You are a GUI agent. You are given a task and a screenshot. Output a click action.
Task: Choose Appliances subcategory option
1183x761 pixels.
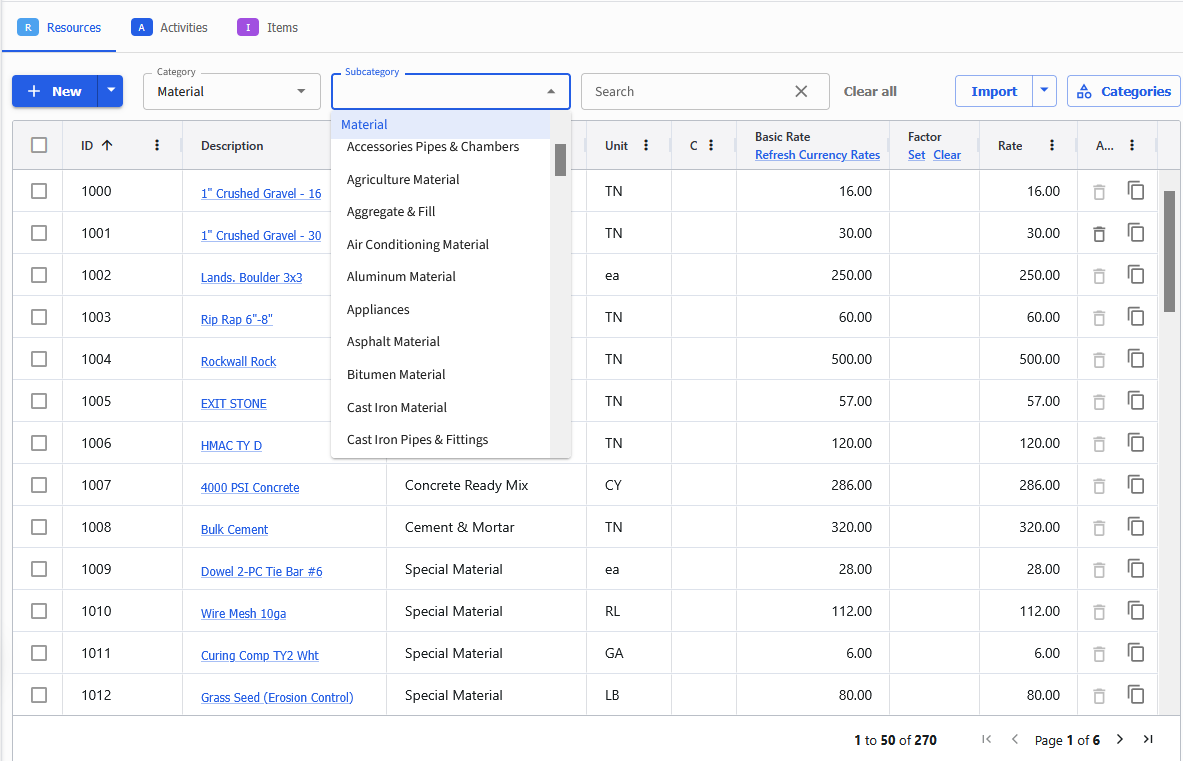coord(441,309)
